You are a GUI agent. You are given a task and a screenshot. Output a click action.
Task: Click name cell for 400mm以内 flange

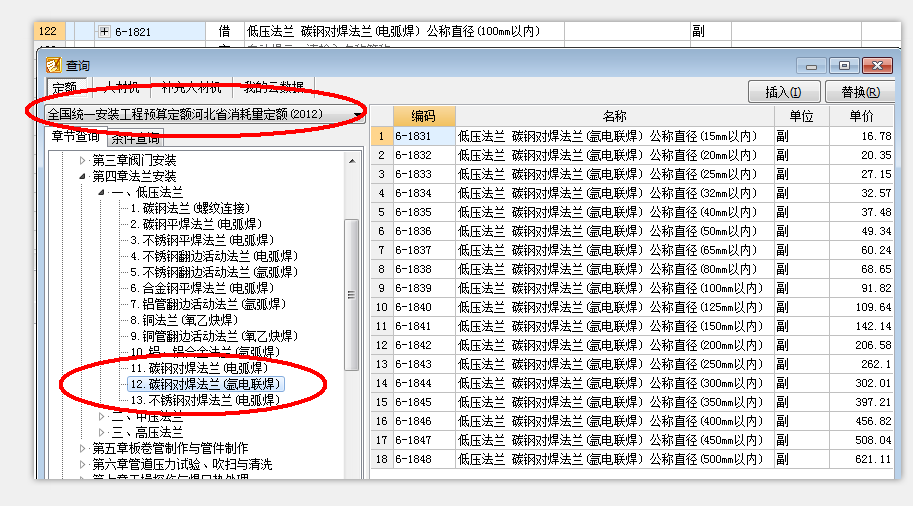click(615, 421)
